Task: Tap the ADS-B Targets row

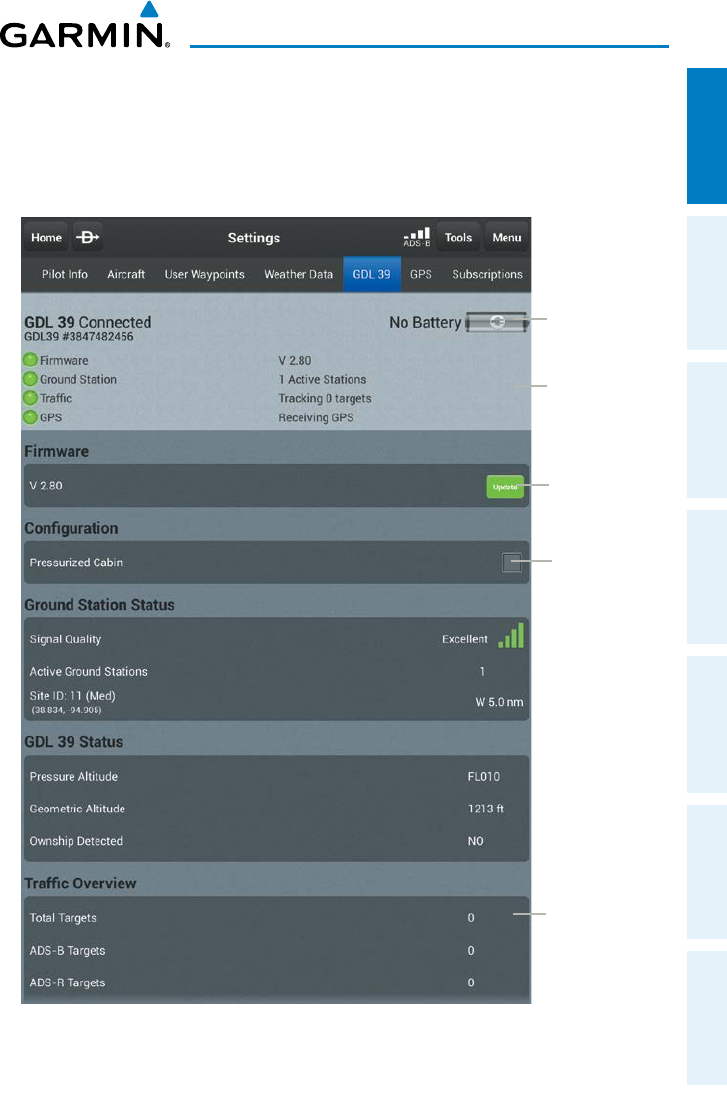Action: tap(276, 951)
